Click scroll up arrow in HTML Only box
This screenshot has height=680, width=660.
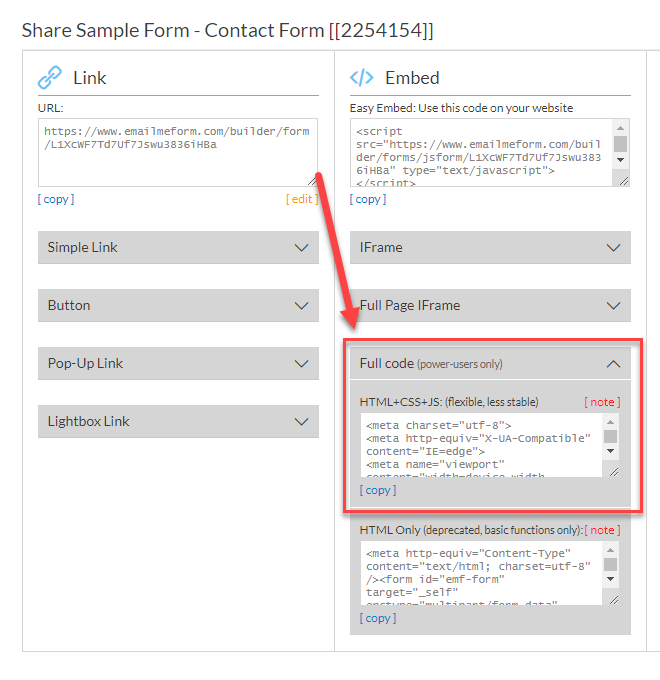(611, 550)
